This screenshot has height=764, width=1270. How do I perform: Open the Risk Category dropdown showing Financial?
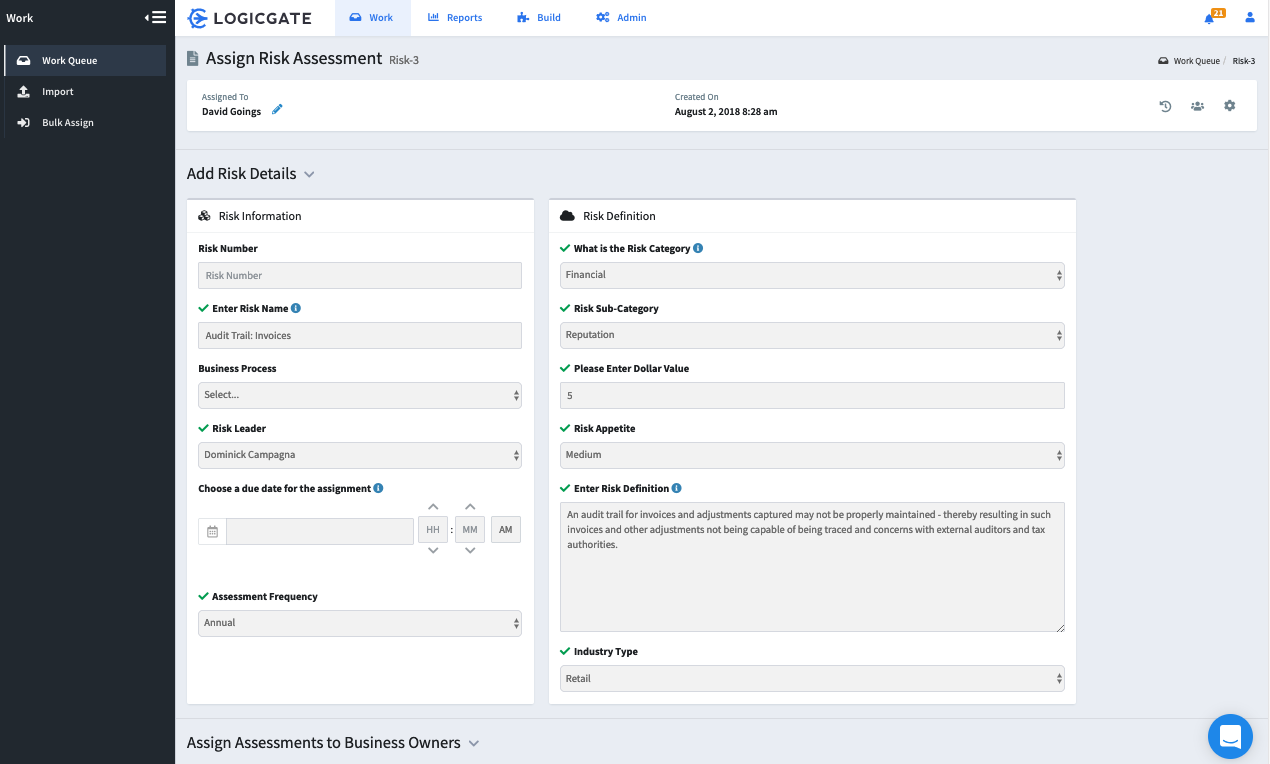point(811,274)
